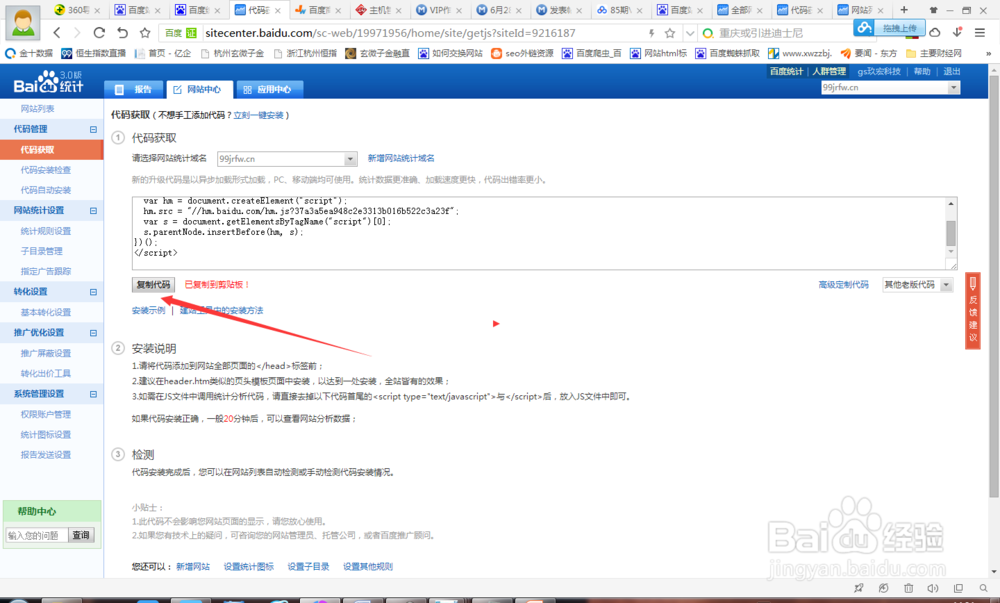
Task: Click the cloud icon in browser toolbar
Action: [935, 32]
